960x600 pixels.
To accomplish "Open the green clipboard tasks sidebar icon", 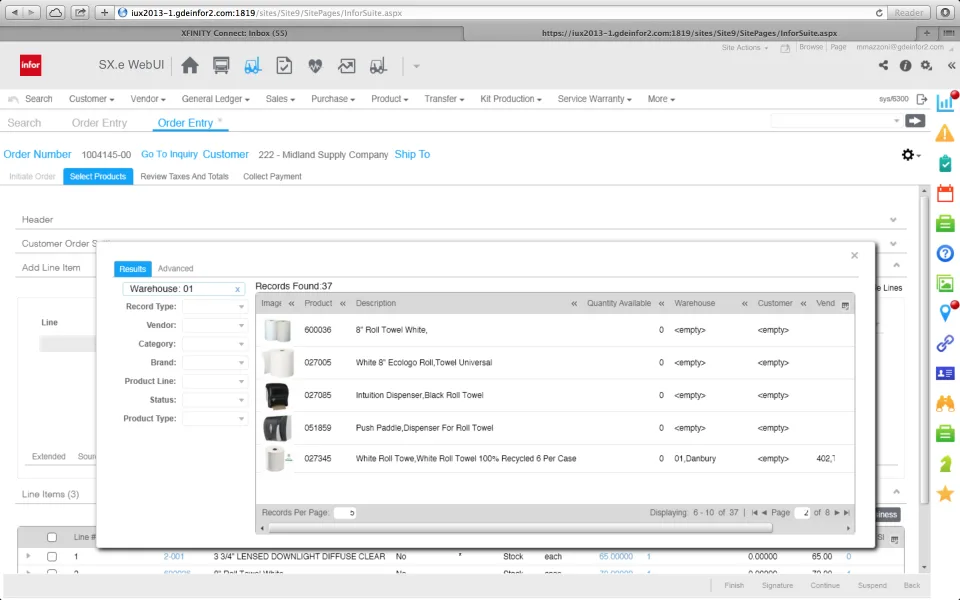I will point(945,163).
